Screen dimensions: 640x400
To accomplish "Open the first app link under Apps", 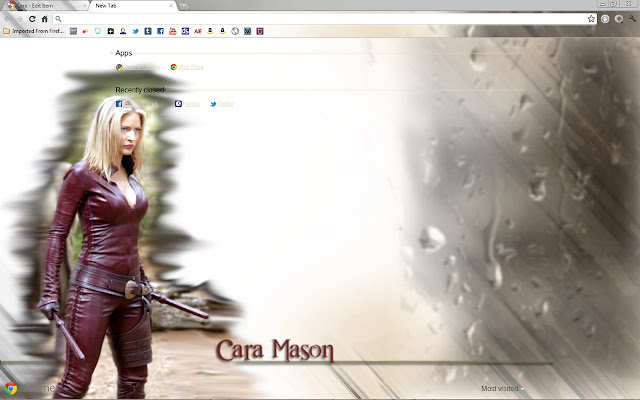I will (x=138, y=67).
